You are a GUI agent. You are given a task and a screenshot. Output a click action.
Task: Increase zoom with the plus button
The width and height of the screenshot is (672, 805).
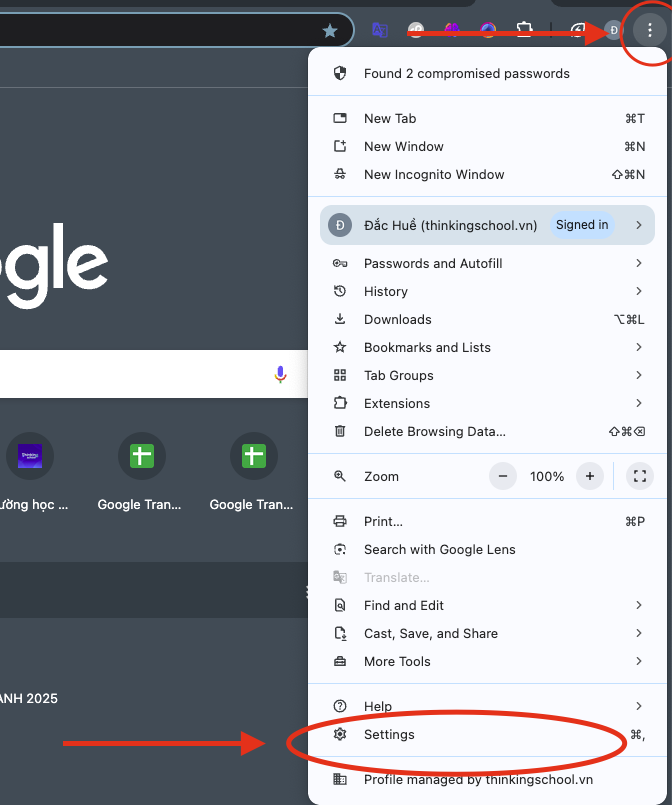590,476
